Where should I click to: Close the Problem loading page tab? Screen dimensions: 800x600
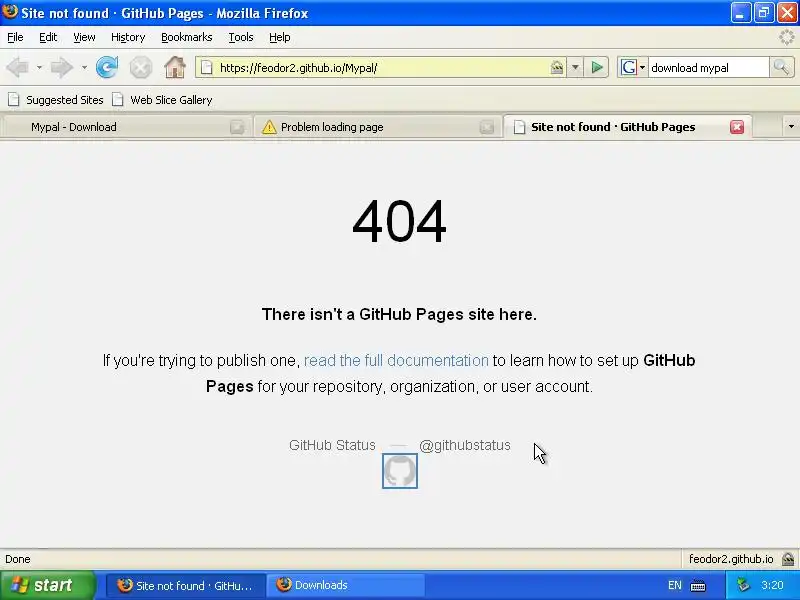pos(487,127)
